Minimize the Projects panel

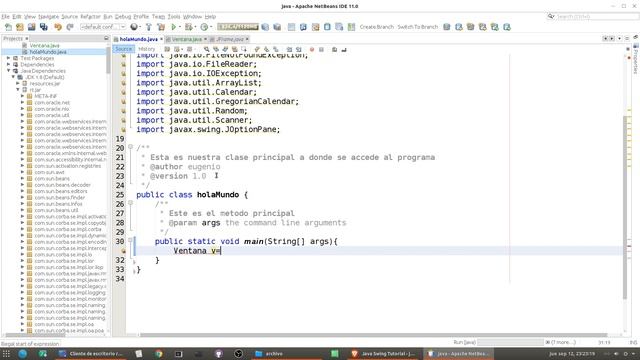(107, 38)
